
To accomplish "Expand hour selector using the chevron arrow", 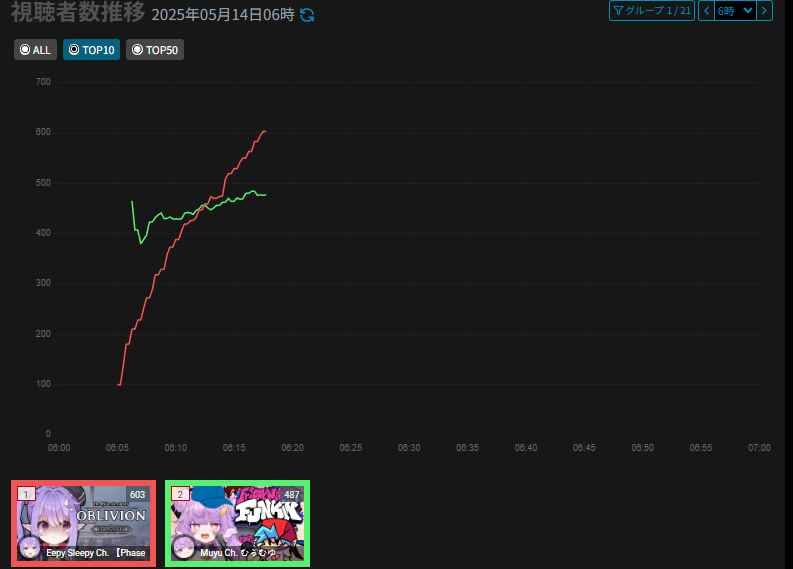I will (x=748, y=11).
